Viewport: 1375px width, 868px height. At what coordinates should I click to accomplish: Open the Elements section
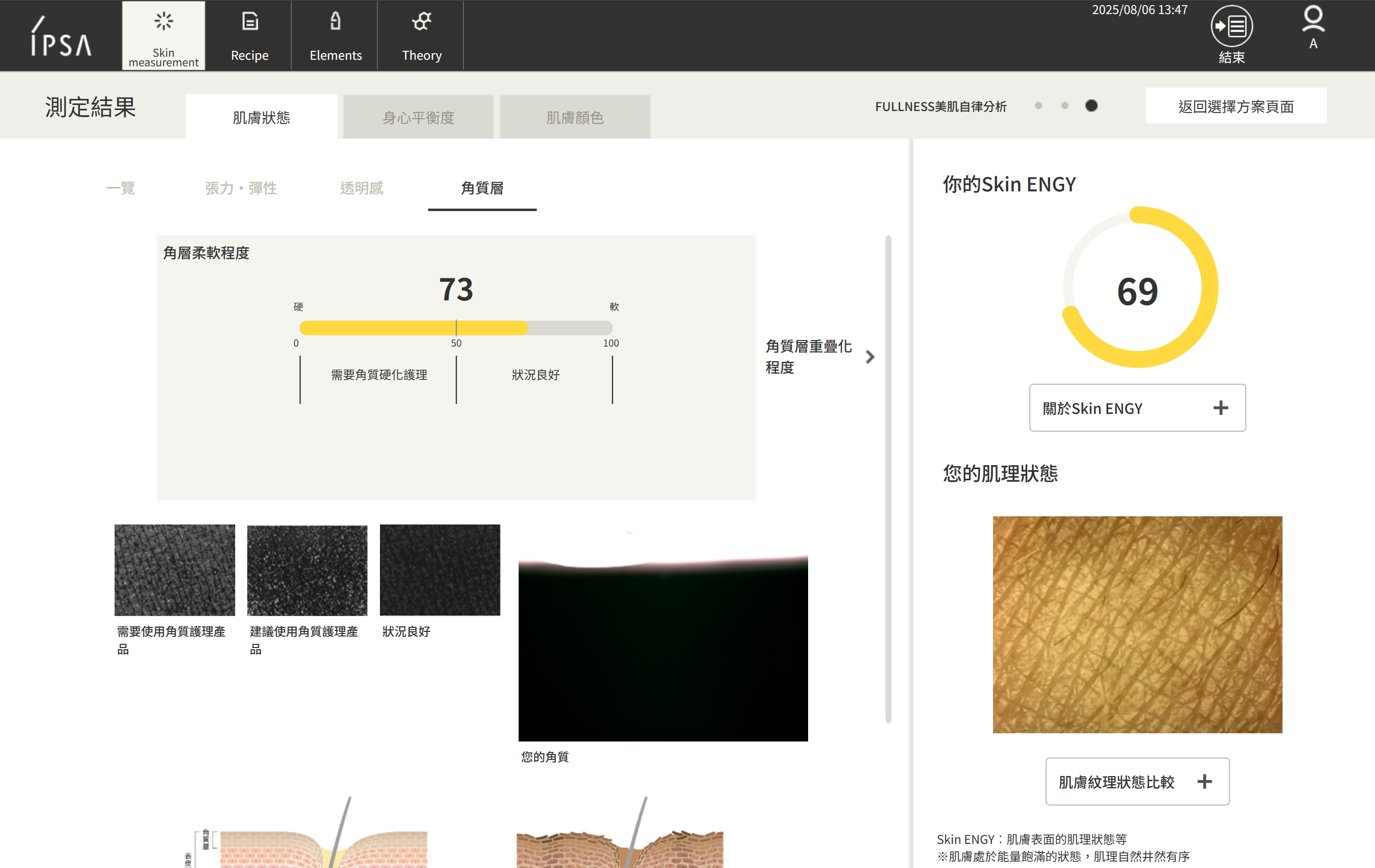[x=335, y=35]
